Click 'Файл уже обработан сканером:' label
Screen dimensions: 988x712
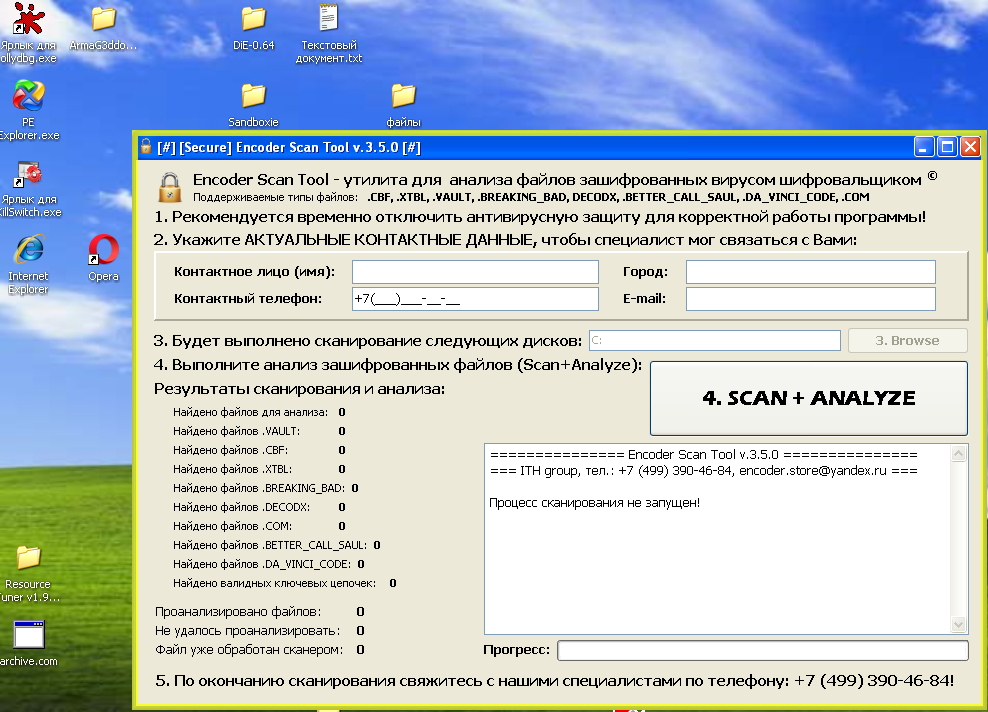[249, 649]
